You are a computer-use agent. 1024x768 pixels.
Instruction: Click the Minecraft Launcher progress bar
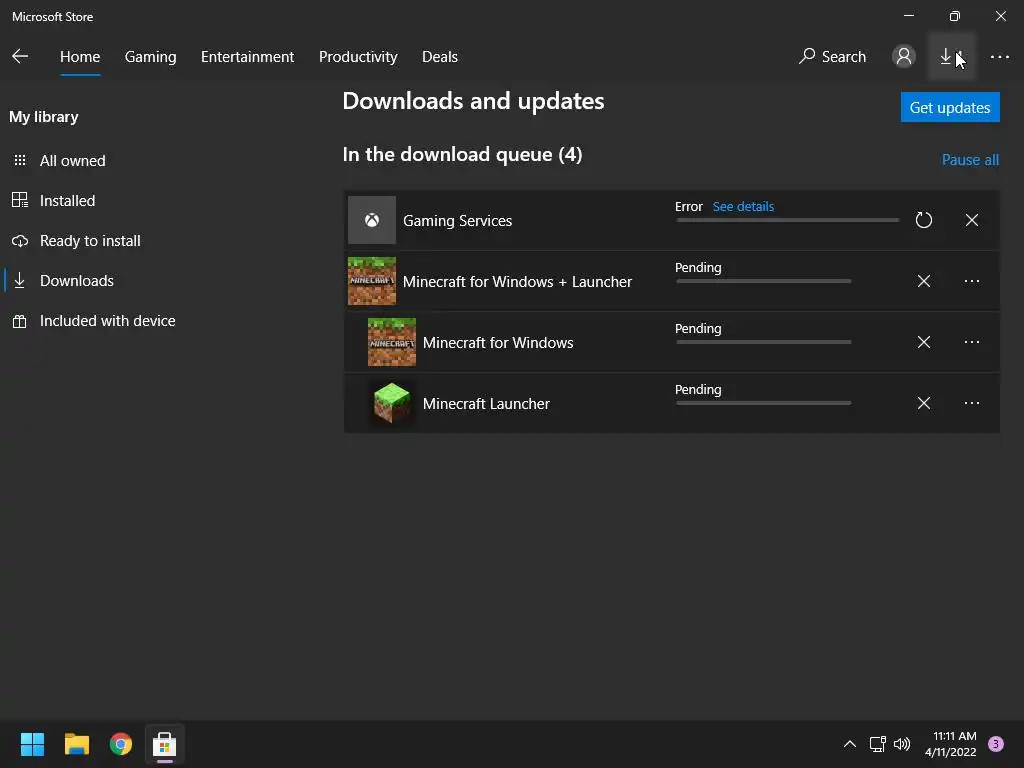tap(763, 403)
